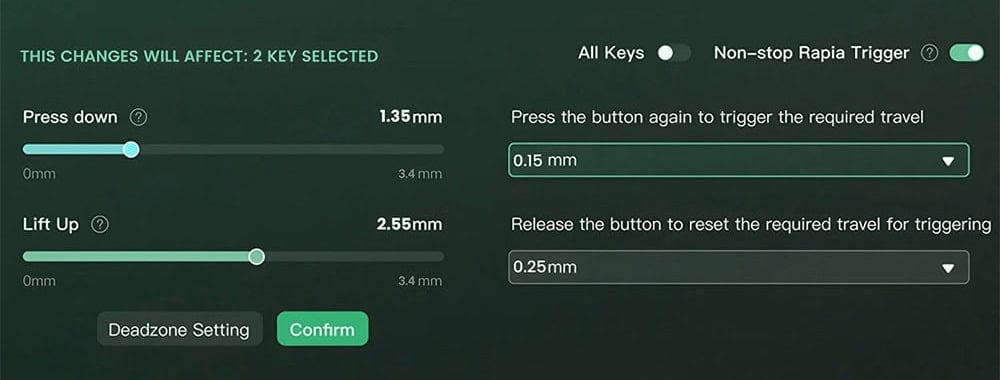Expand the arrow on the 0.15 mm combo box
1000x380 pixels.
pyautogui.click(x=948, y=161)
